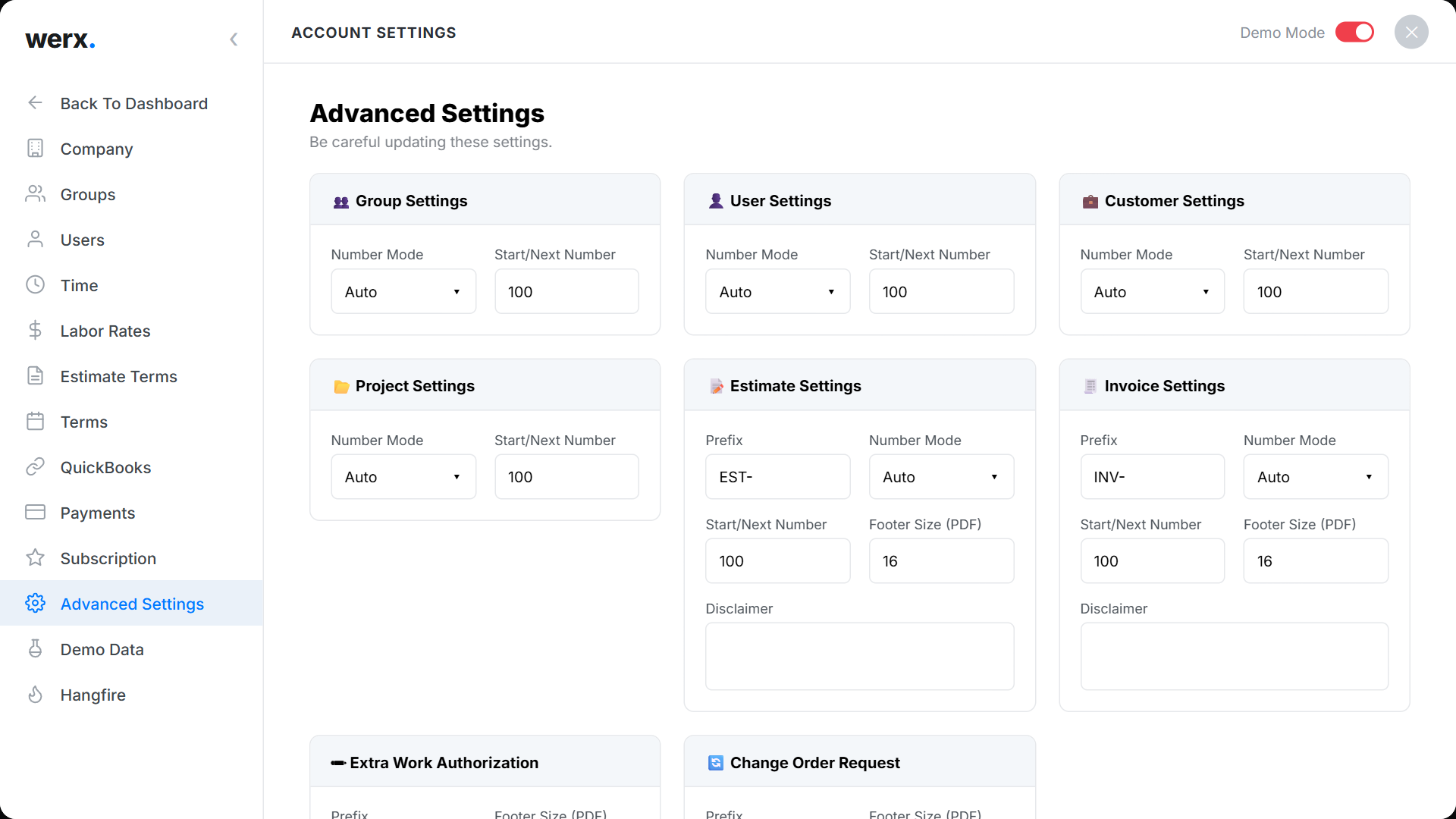1456x819 pixels.
Task: Open Project Settings Number Mode dropdown
Action: (403, 477)
